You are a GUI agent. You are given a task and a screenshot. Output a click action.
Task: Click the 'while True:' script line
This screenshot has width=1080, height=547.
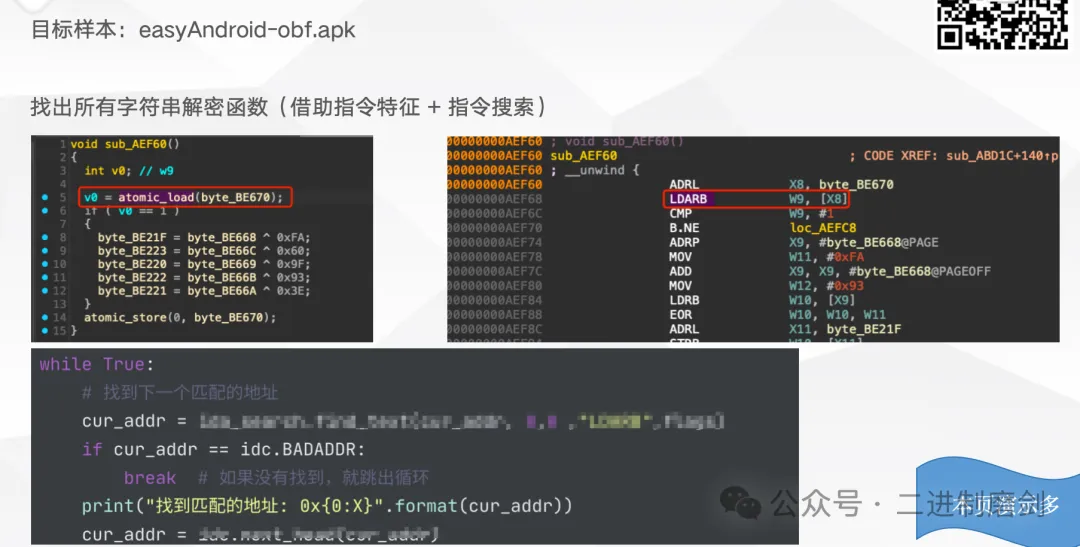(96, 364)
